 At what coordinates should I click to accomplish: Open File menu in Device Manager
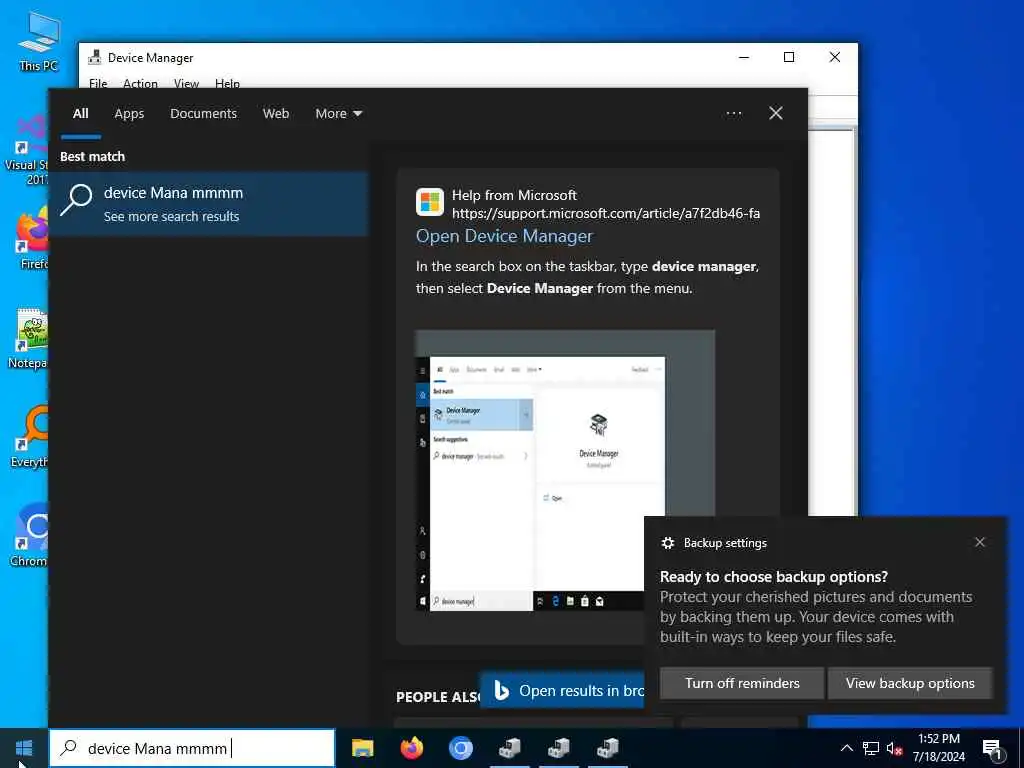(98, 84)
